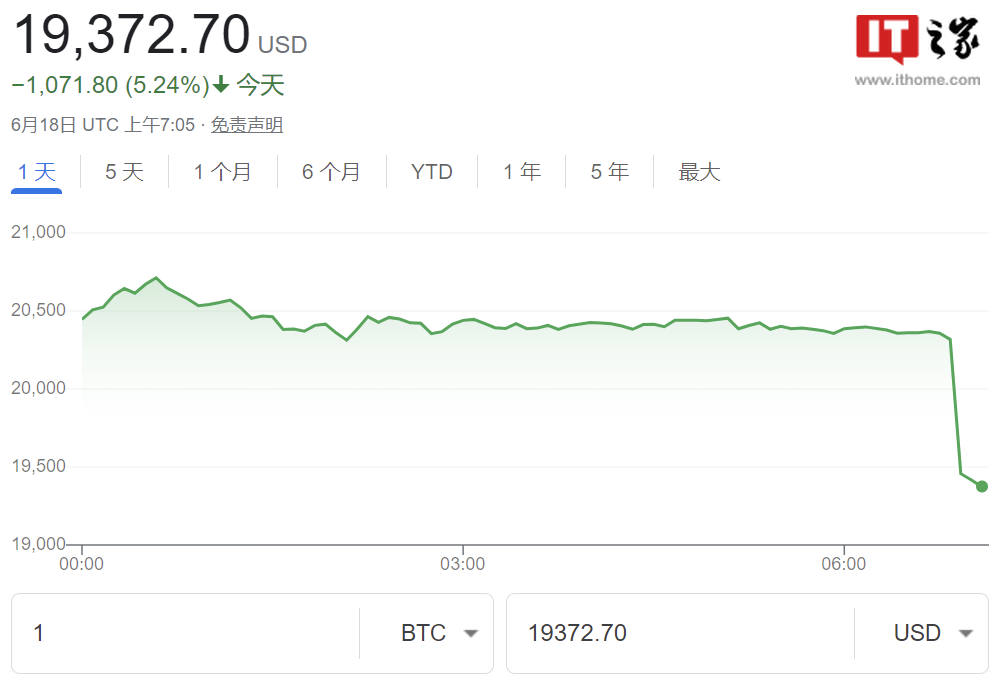Image resolution: width=995 pixels, height=682 pixels.
Task: Click the www.ithome.com watermark text
Action: point(917,80)
